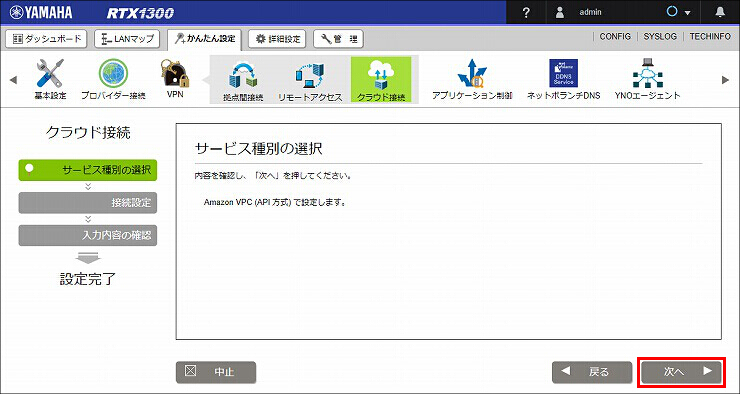Open the notification bell icon
The image size is (740, 394).
(720, 13)
